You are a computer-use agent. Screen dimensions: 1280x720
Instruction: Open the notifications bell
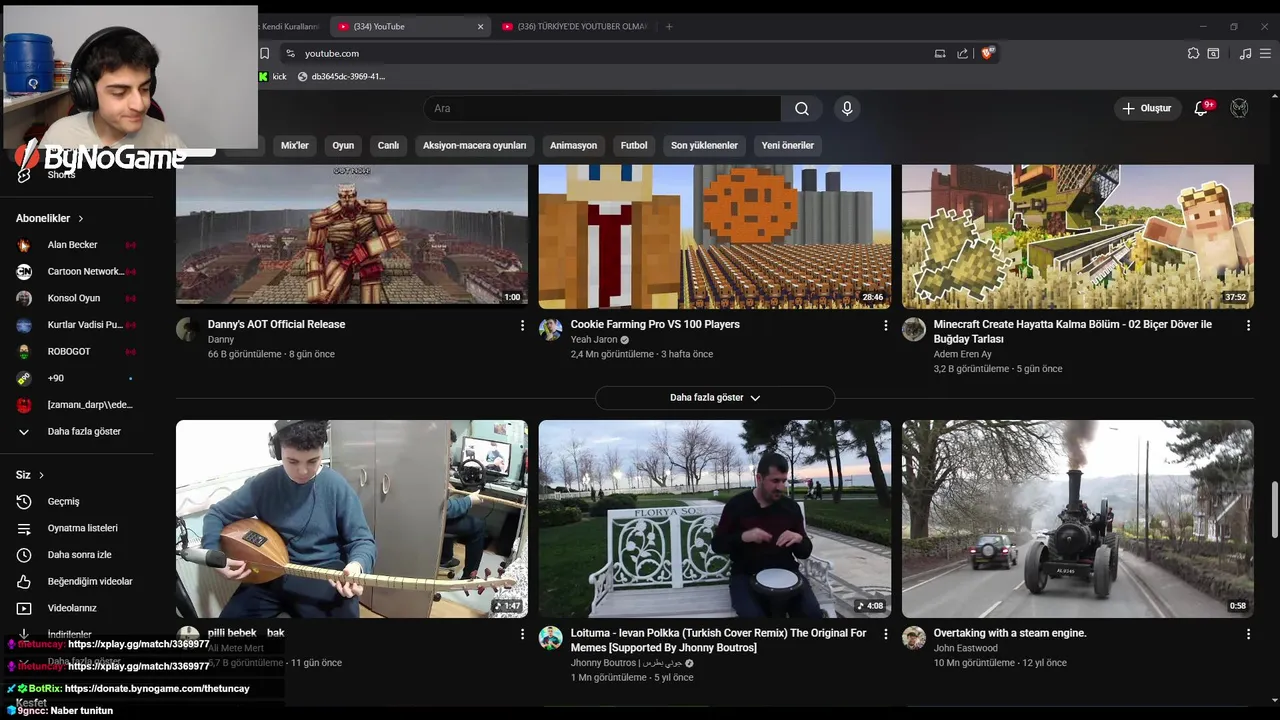[x=1201, y=108]
